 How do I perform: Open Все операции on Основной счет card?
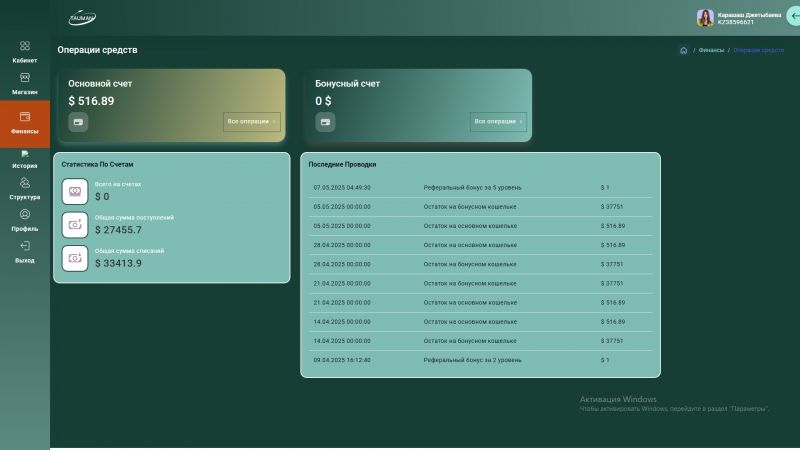pos(251,122)
